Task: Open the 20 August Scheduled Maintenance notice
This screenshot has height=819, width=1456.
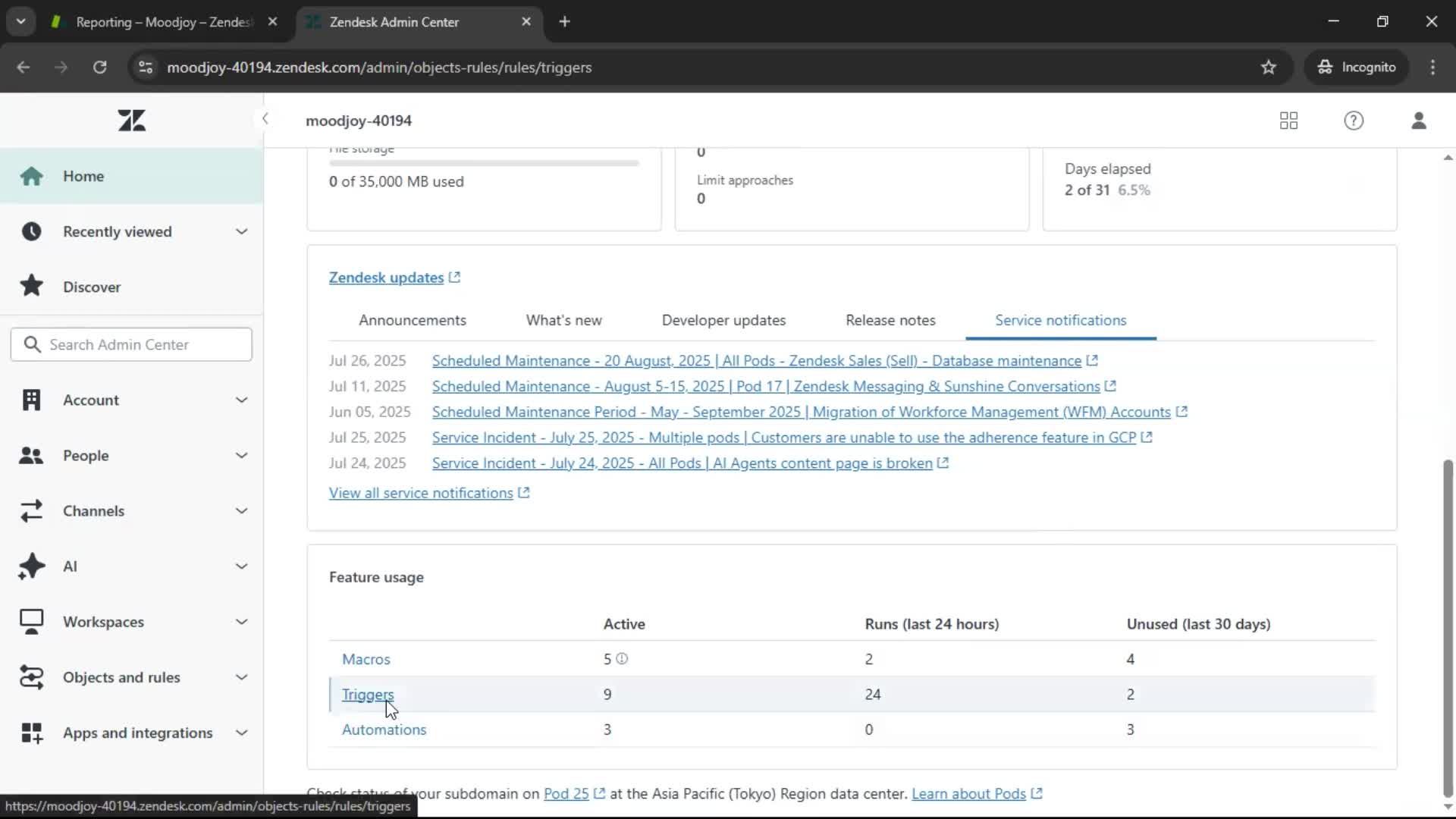Action: click(756, 361)
